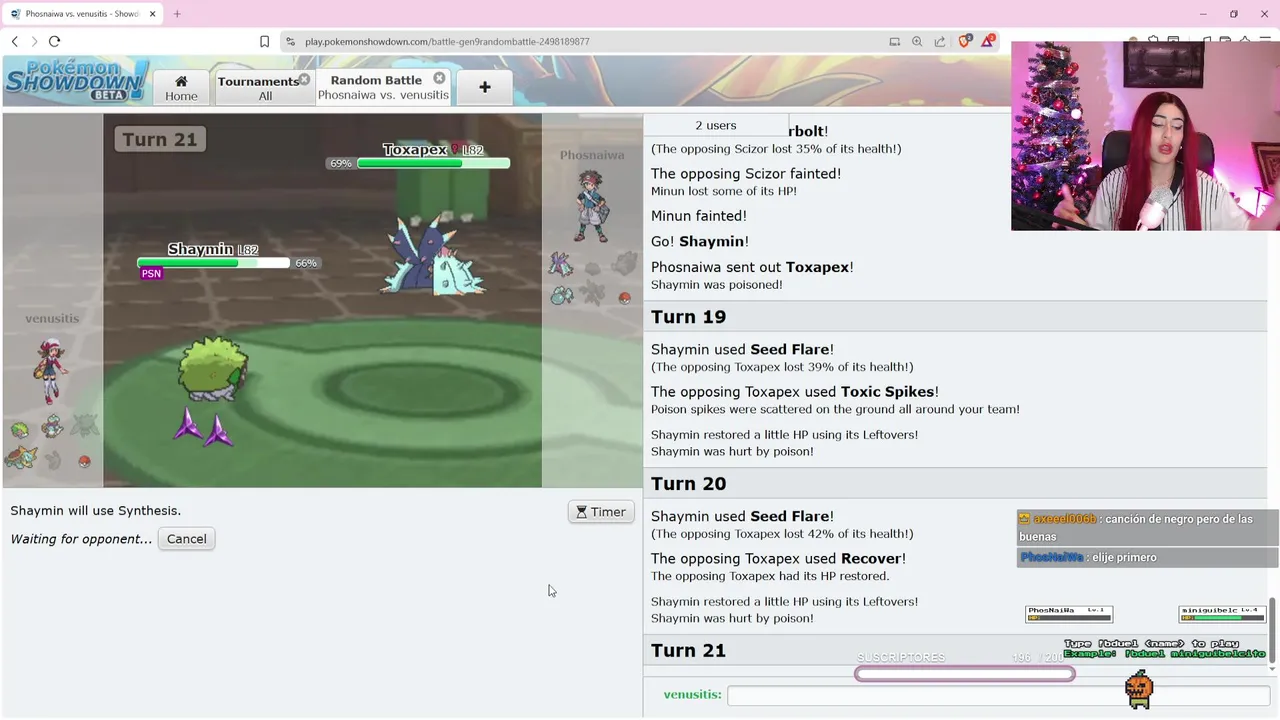Open Brave Shields lion icon
The image size is (1280, 720).
(x=965, y=41)
